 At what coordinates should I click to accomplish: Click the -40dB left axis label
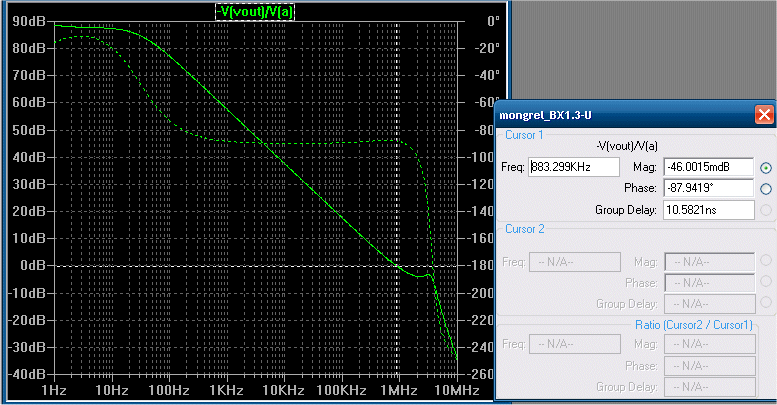(26, 374)
